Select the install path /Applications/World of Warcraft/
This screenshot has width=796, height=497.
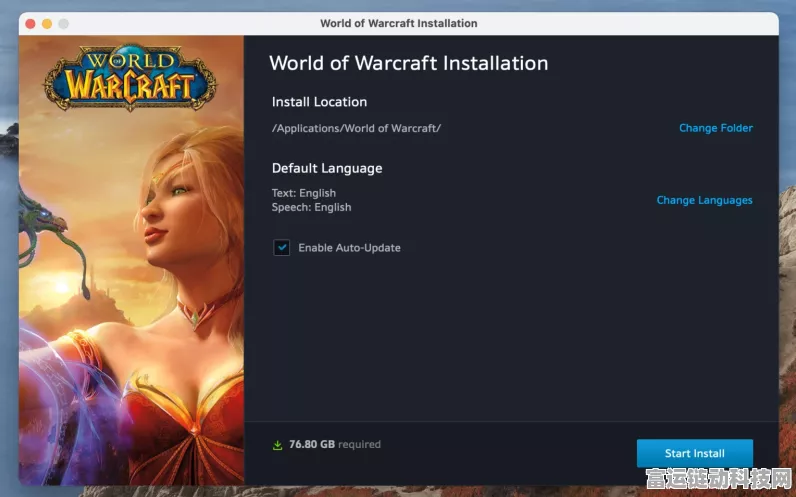coord(356,128)
